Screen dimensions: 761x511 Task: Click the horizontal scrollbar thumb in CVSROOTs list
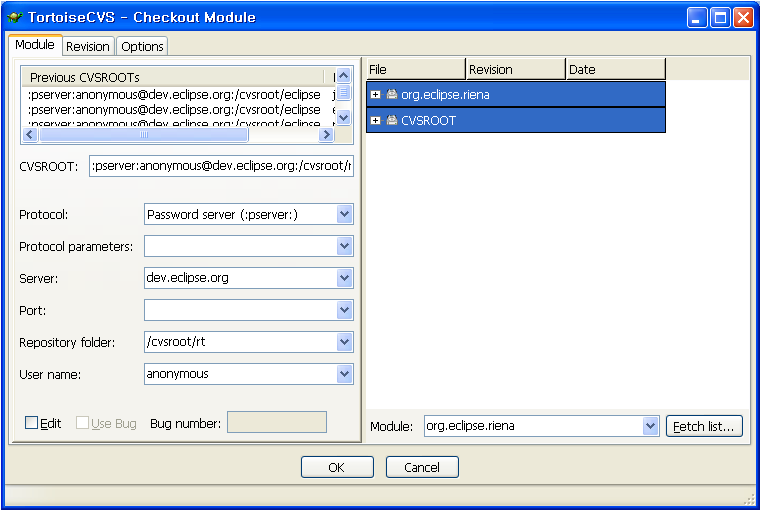144,134
